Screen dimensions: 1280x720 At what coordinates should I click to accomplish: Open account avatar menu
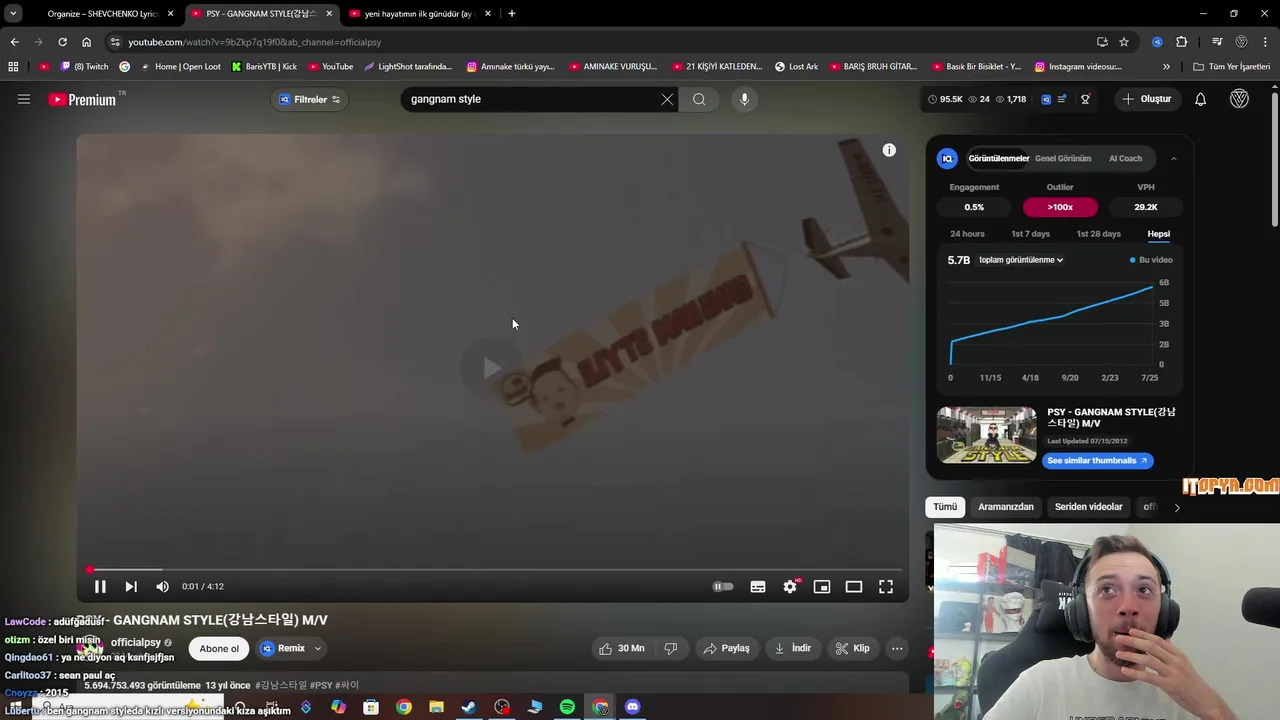tap(1239, 99)
